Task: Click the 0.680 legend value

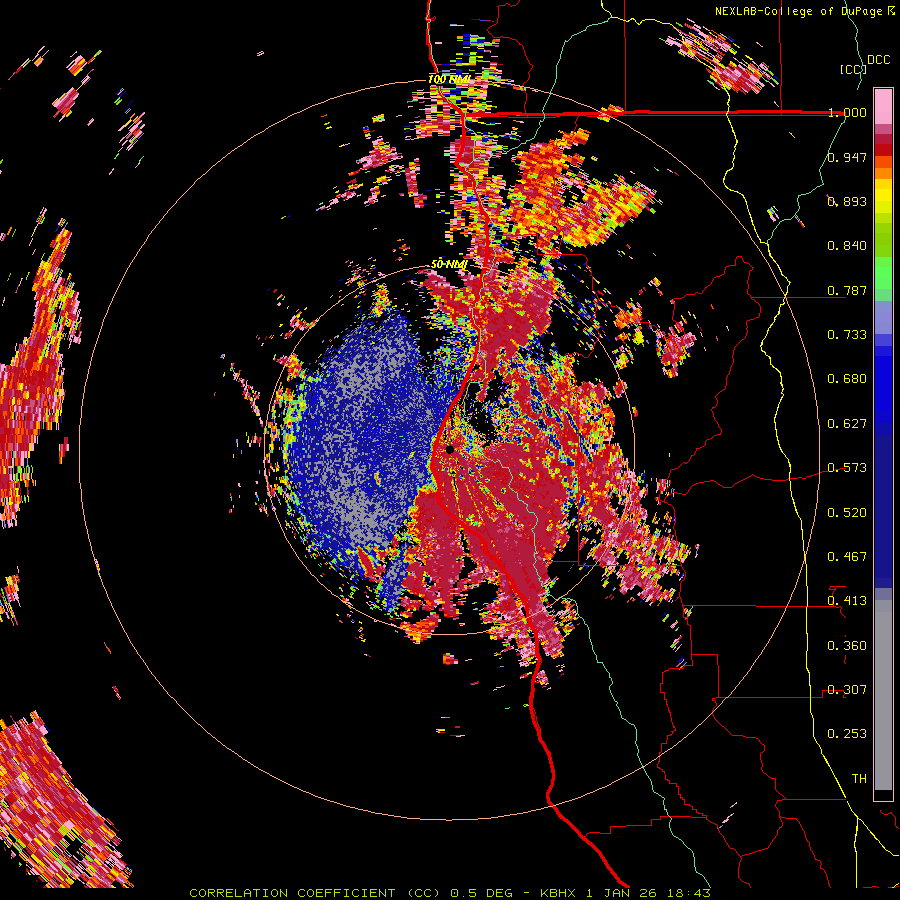Action: point(847,379)
